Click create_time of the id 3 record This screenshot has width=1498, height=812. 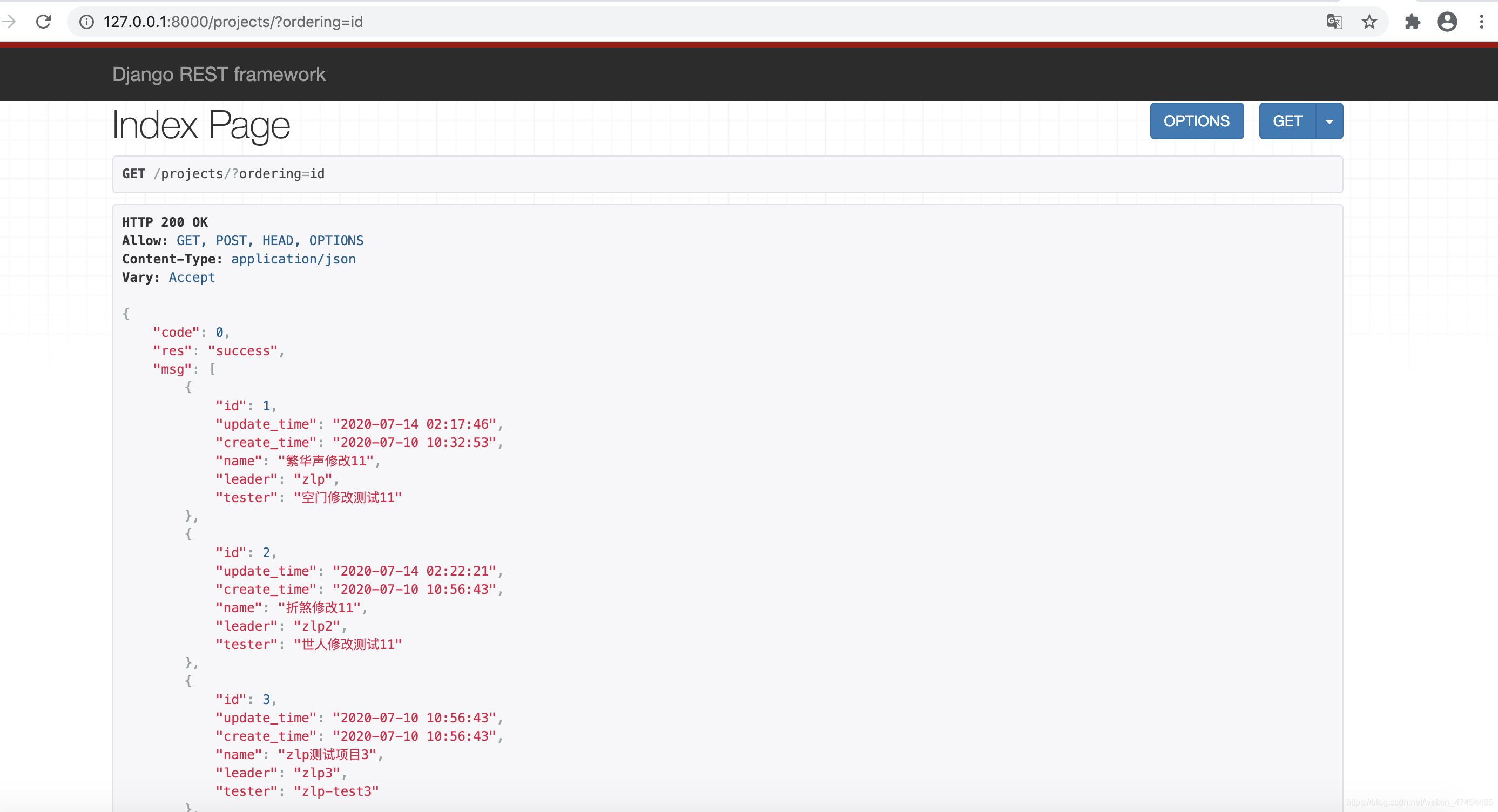pos(360,736)
